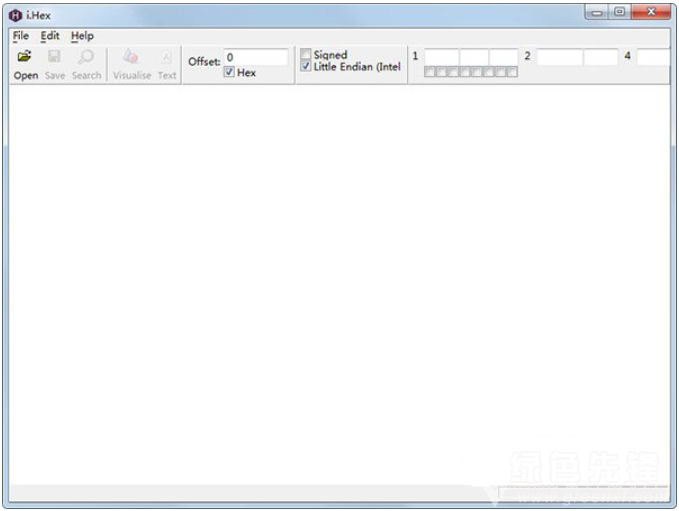Uncheck the Little Endian (Intel) checkbox
Screen dimensions: 679x511
tap(306, 66)
